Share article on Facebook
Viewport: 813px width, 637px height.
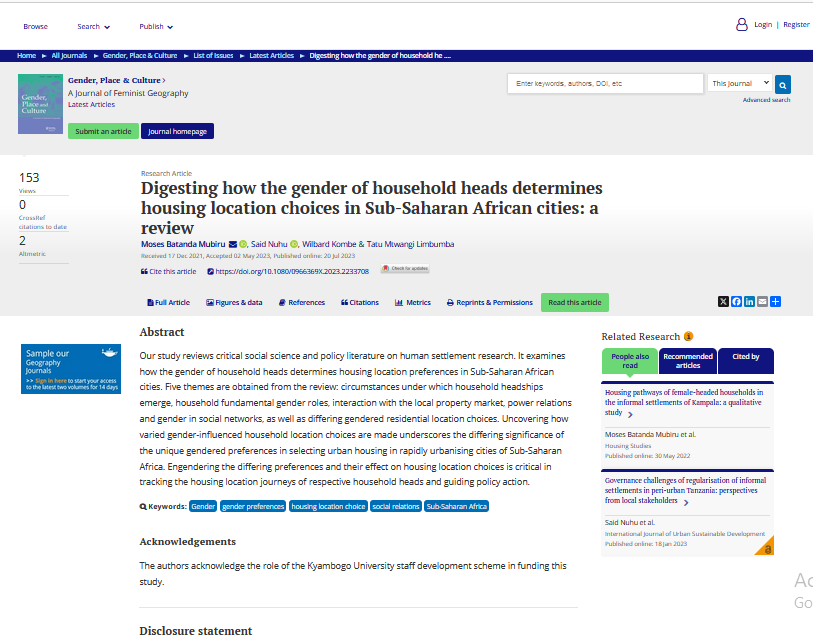[737, 302]
